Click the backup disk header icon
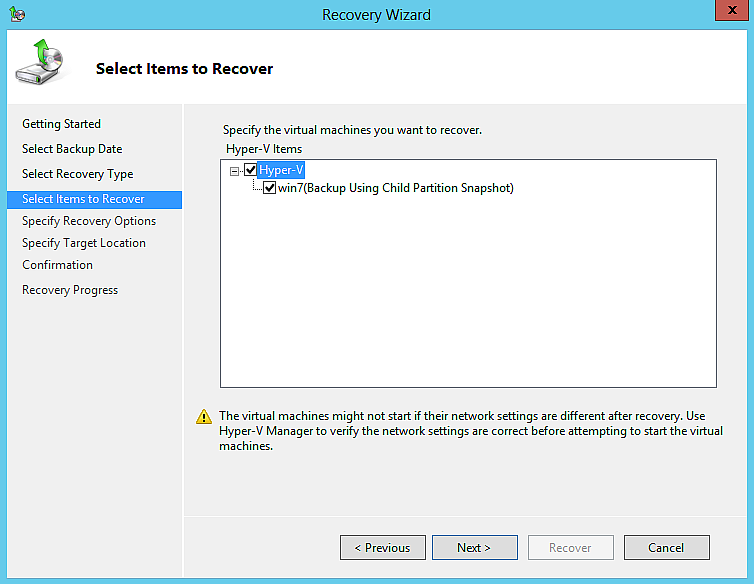The height and width of the screenshot is (584, 754). [x=39, y=63]
